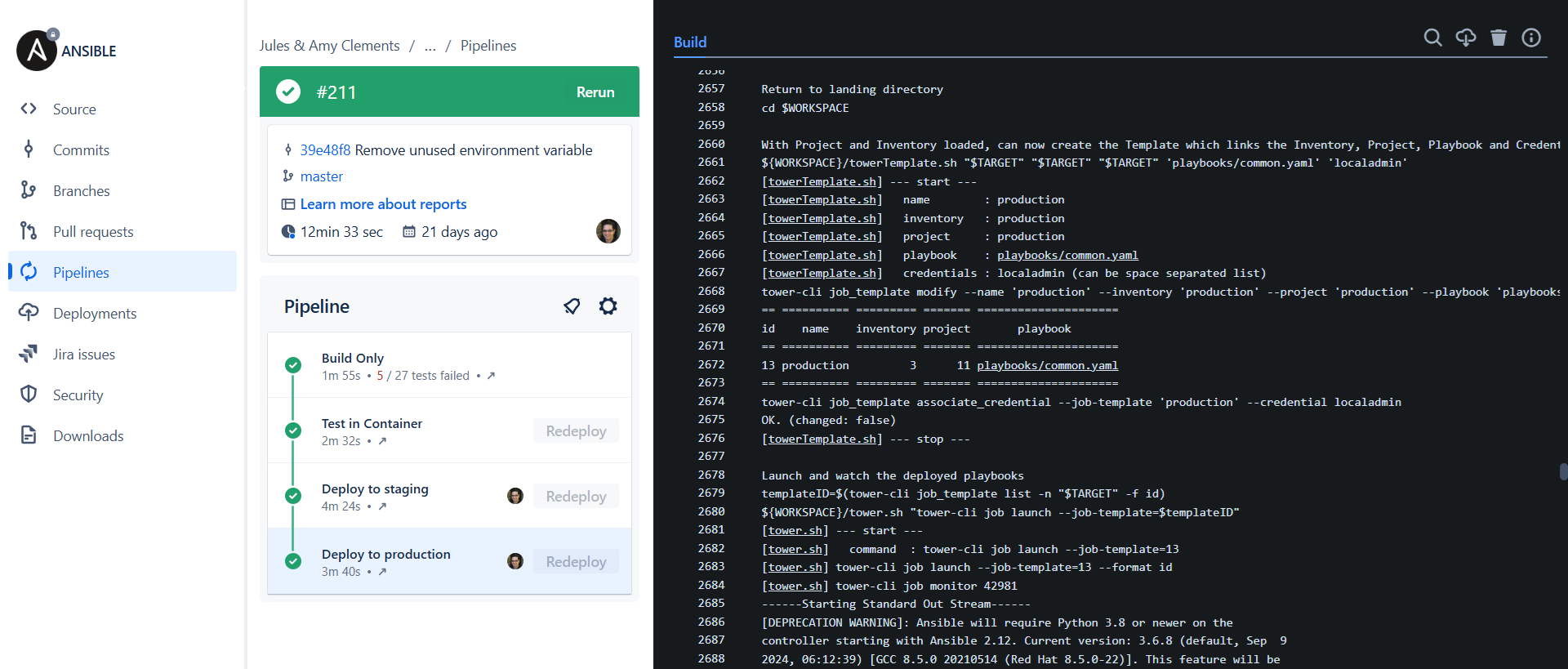This screenshot has height=669, width=1568.
Task: Open the master branch link
Action: (x=322, y=176)
